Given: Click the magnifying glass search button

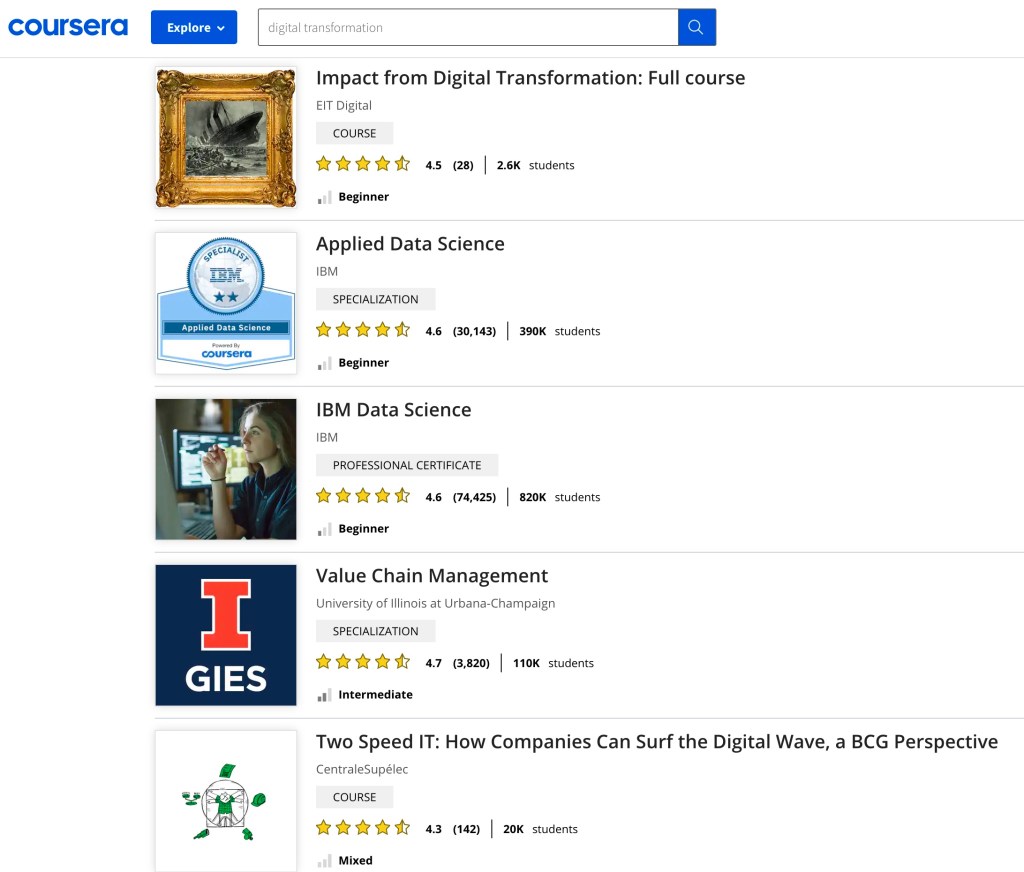Looking at the screenshot, I should click(x=696, y=28).
